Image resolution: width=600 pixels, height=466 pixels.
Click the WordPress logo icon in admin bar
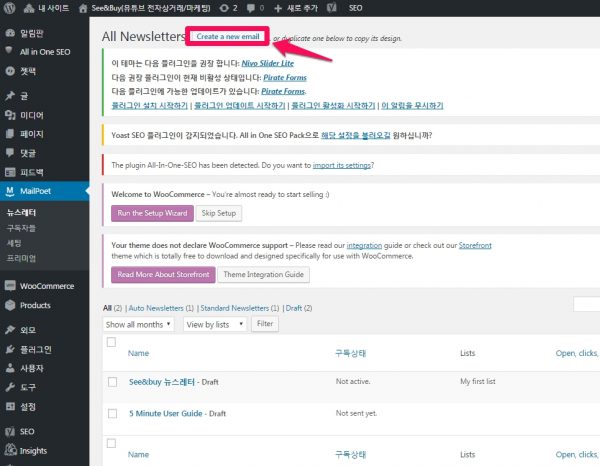tap(9, 8)
